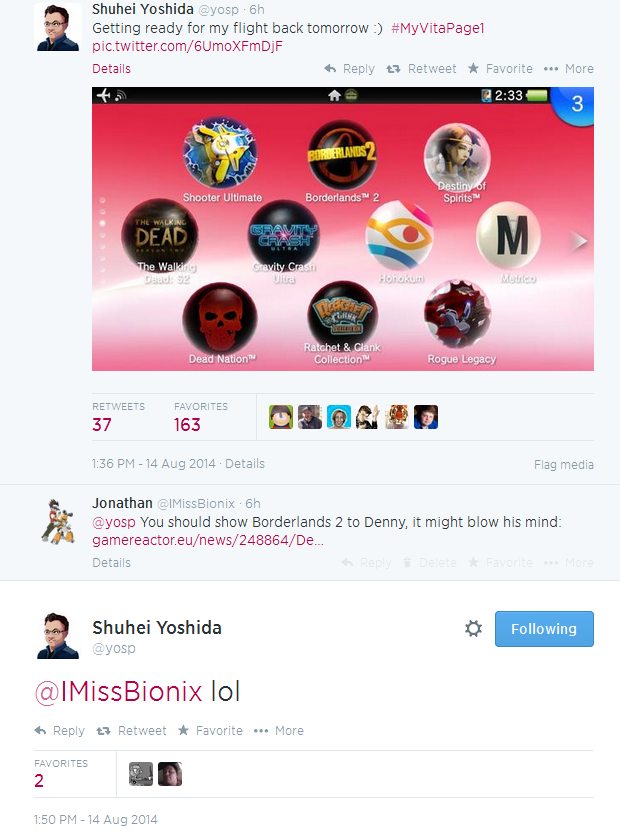Click Flag media under the image
Viewport: 620px width, 836px height.
(563, 464)
